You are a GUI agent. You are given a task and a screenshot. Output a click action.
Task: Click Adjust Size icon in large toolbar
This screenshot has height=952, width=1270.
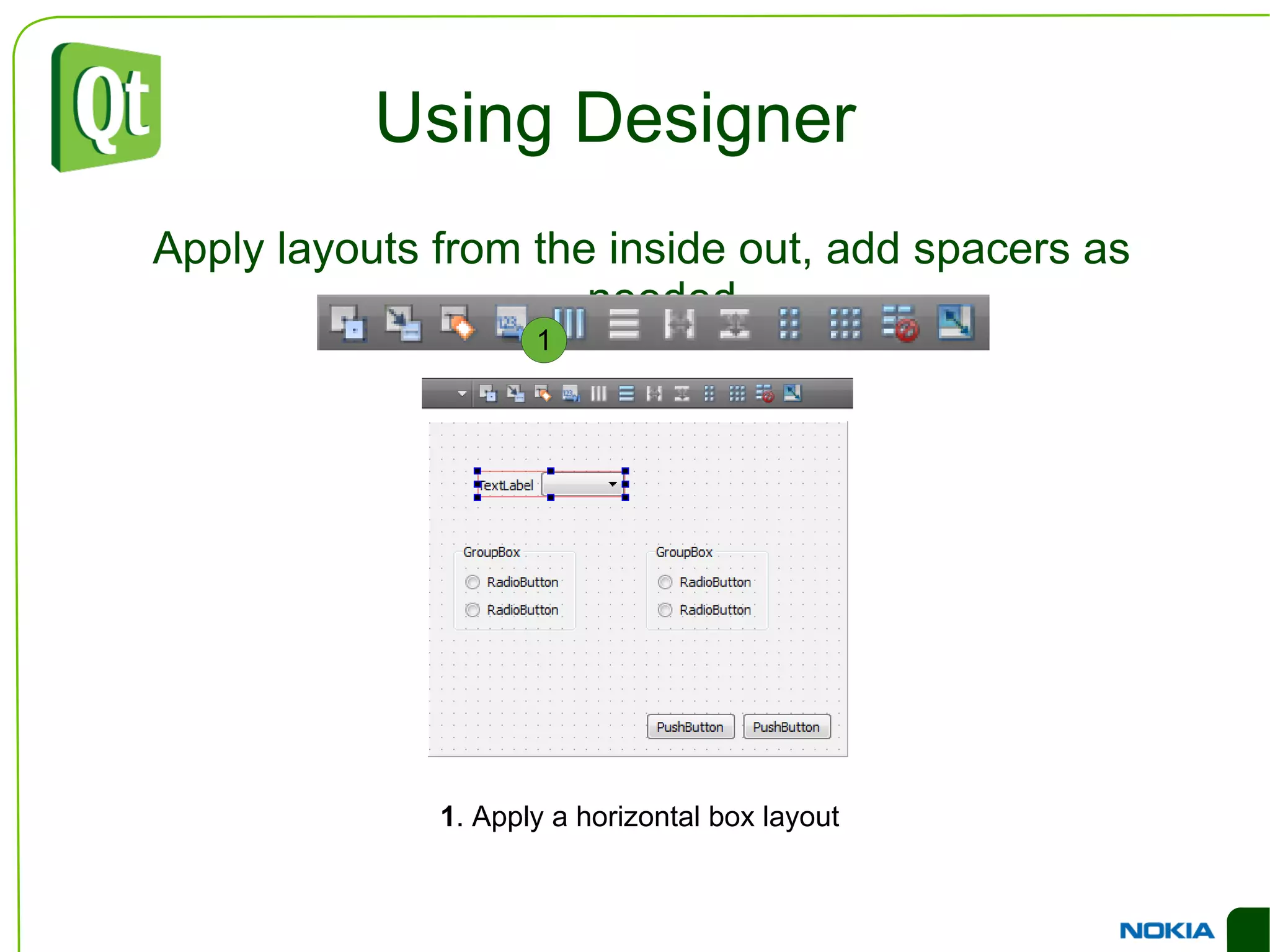coord(956,323)
